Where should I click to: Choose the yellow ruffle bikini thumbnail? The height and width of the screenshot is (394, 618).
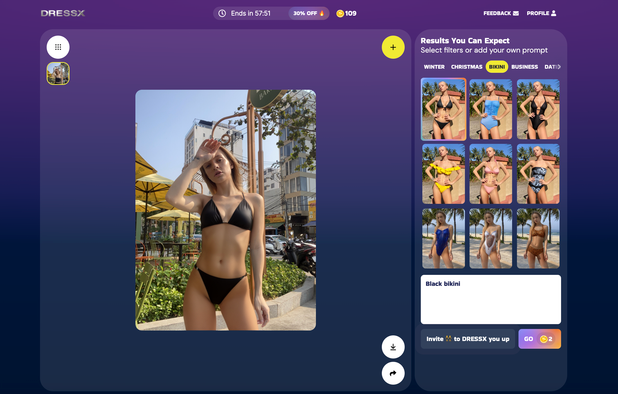(x=443, y=174)
